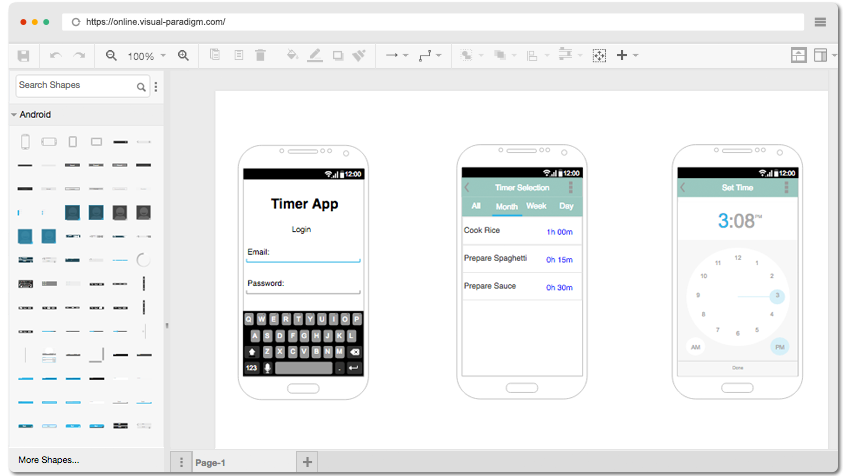Add a new page with plus button
The height and width of the screenshot is (476, 848).
[x=307, y=462]
